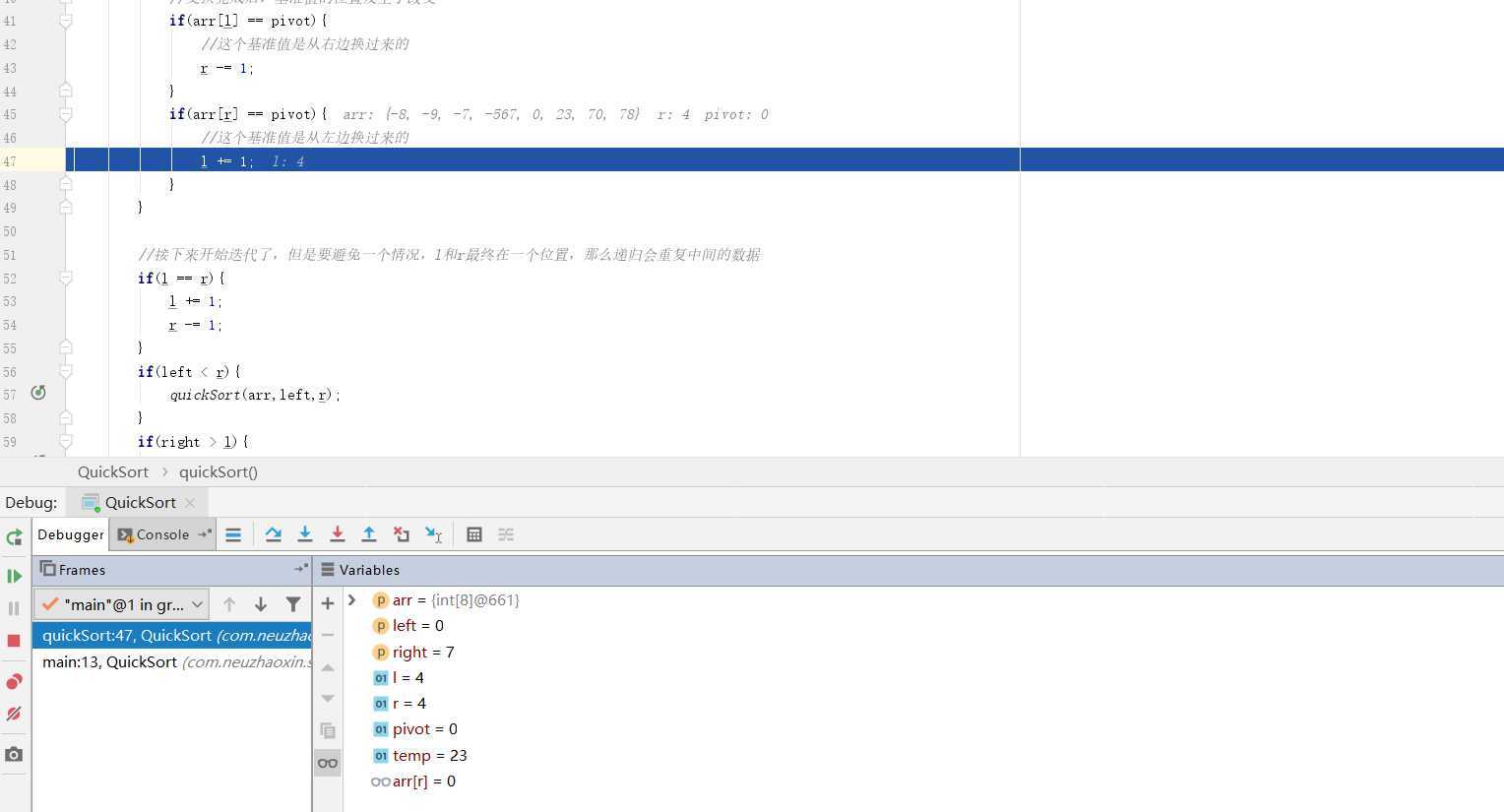Select the temp = 23 variable
The height and width of the screenshot is (812, 1504).
[x=420, y=755]
